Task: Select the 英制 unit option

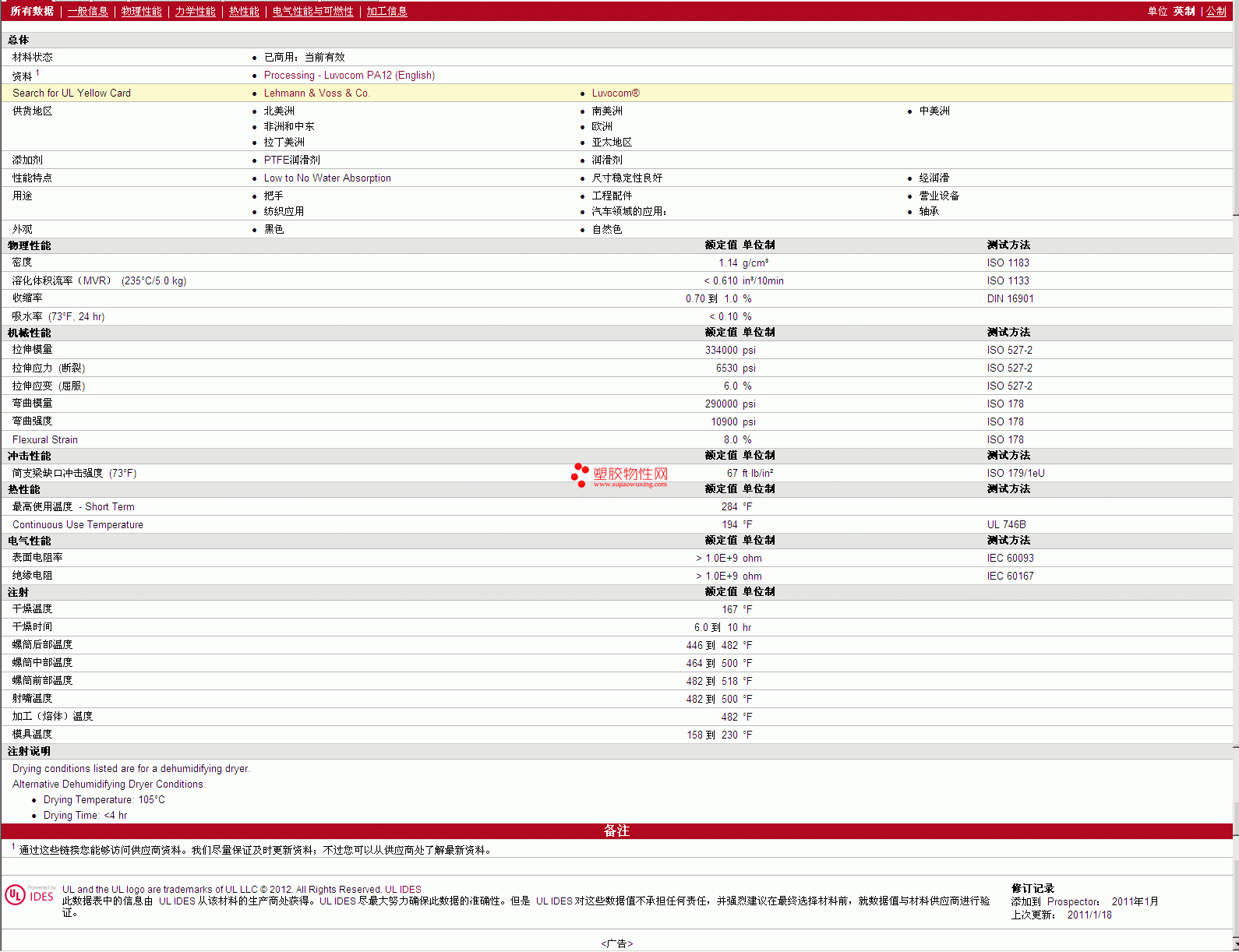Action: point(1184,11)
